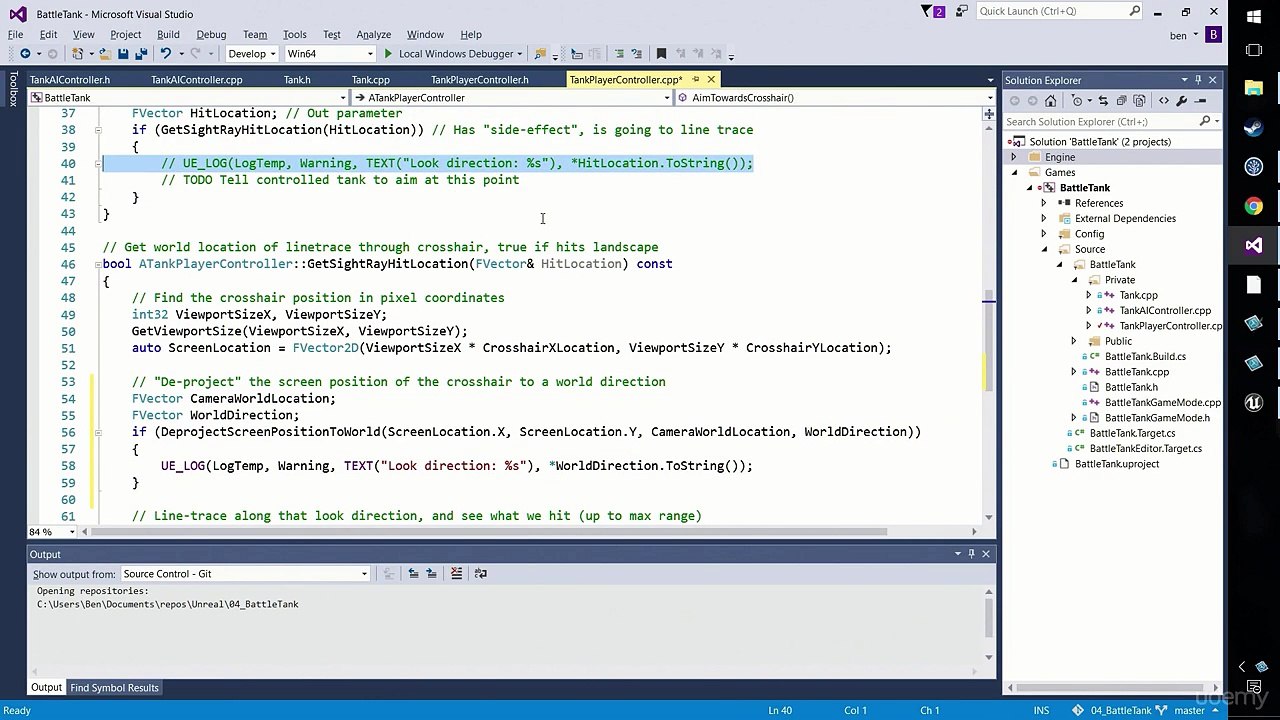Open the Analyze menu
The height and width of the screenshot is (720, 1280).
(x=374, y=34)
